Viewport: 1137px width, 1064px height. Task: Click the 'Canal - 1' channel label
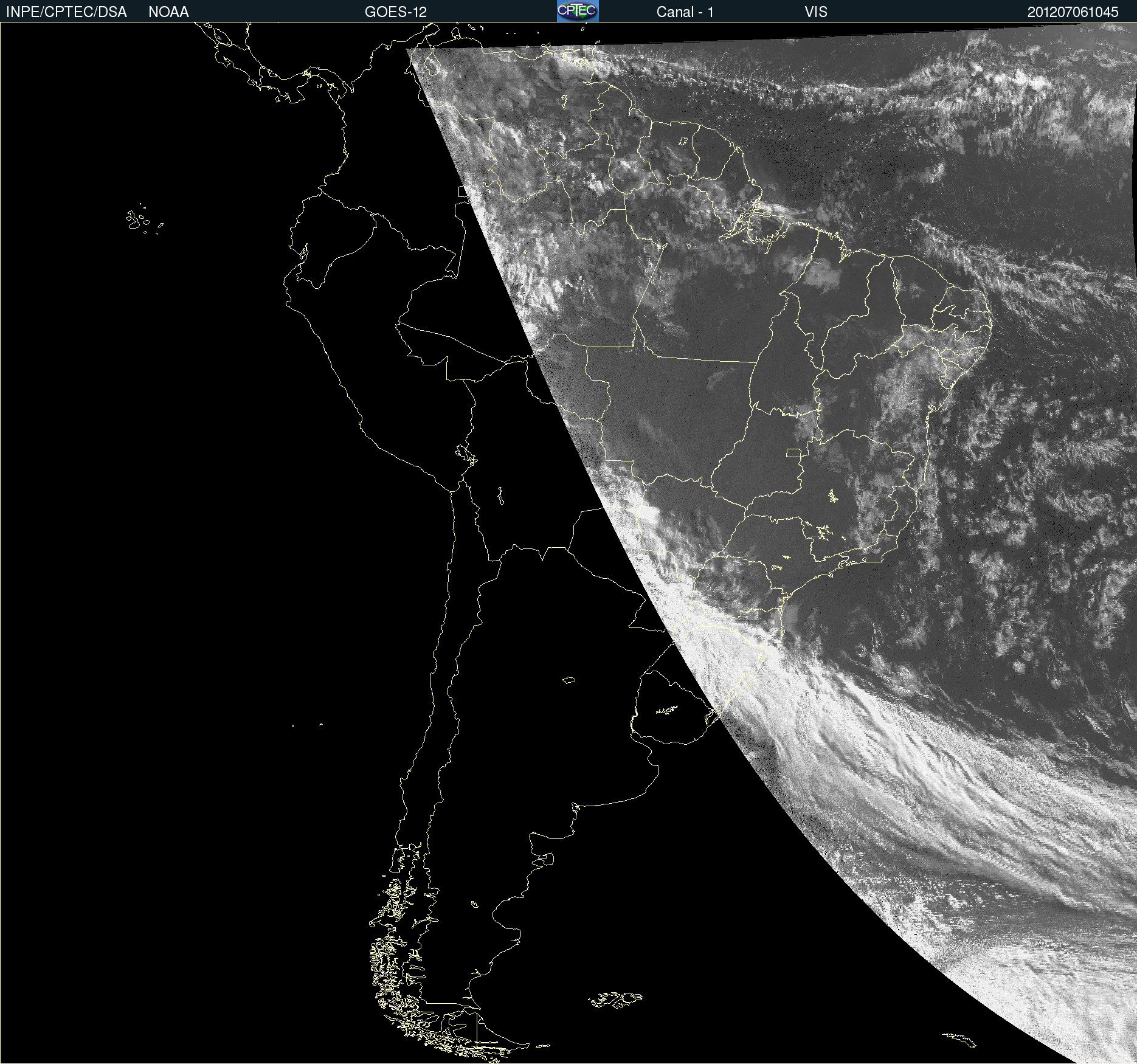click(685, 12)
